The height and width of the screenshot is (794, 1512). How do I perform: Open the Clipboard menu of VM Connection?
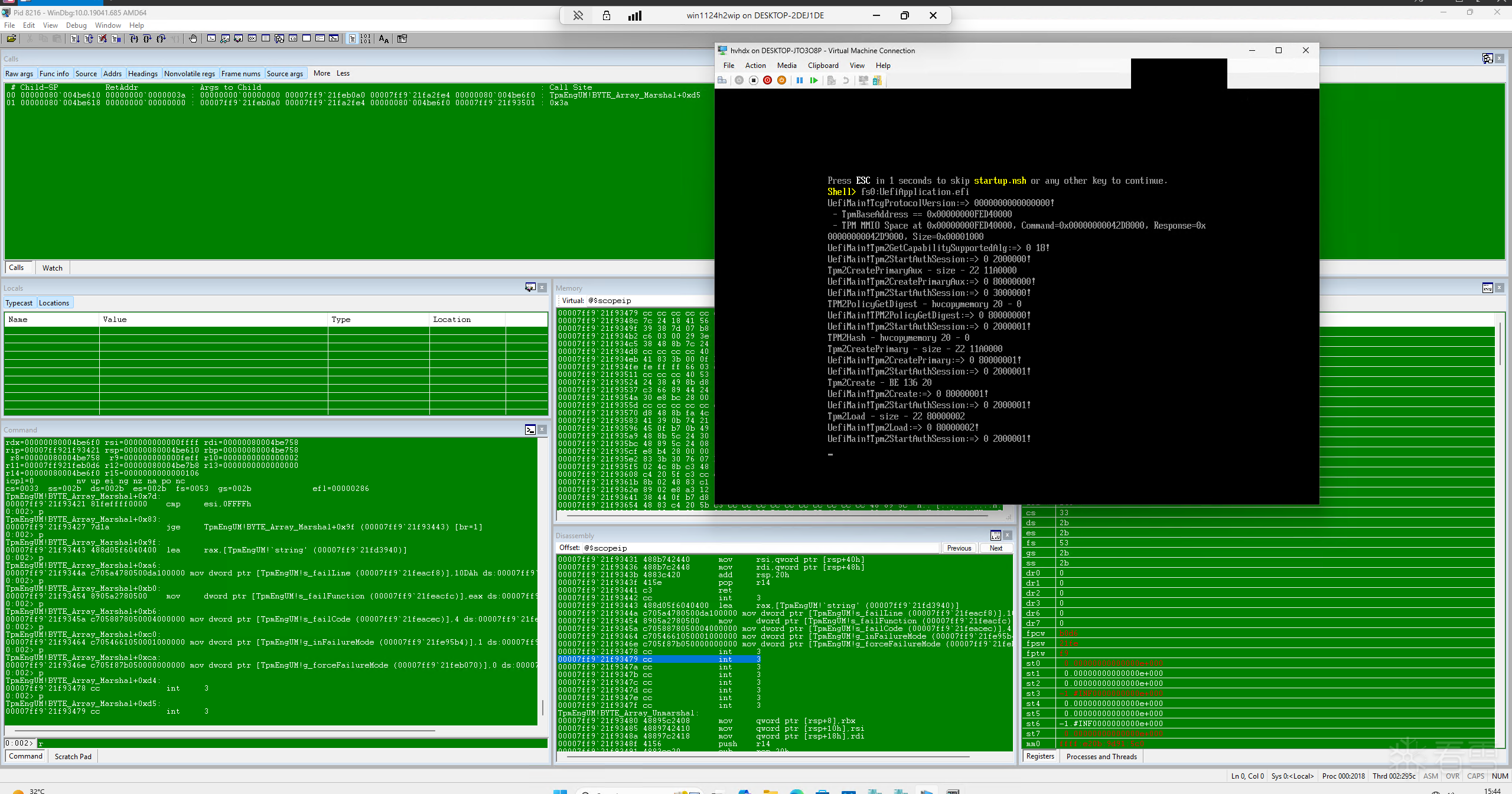823,66
